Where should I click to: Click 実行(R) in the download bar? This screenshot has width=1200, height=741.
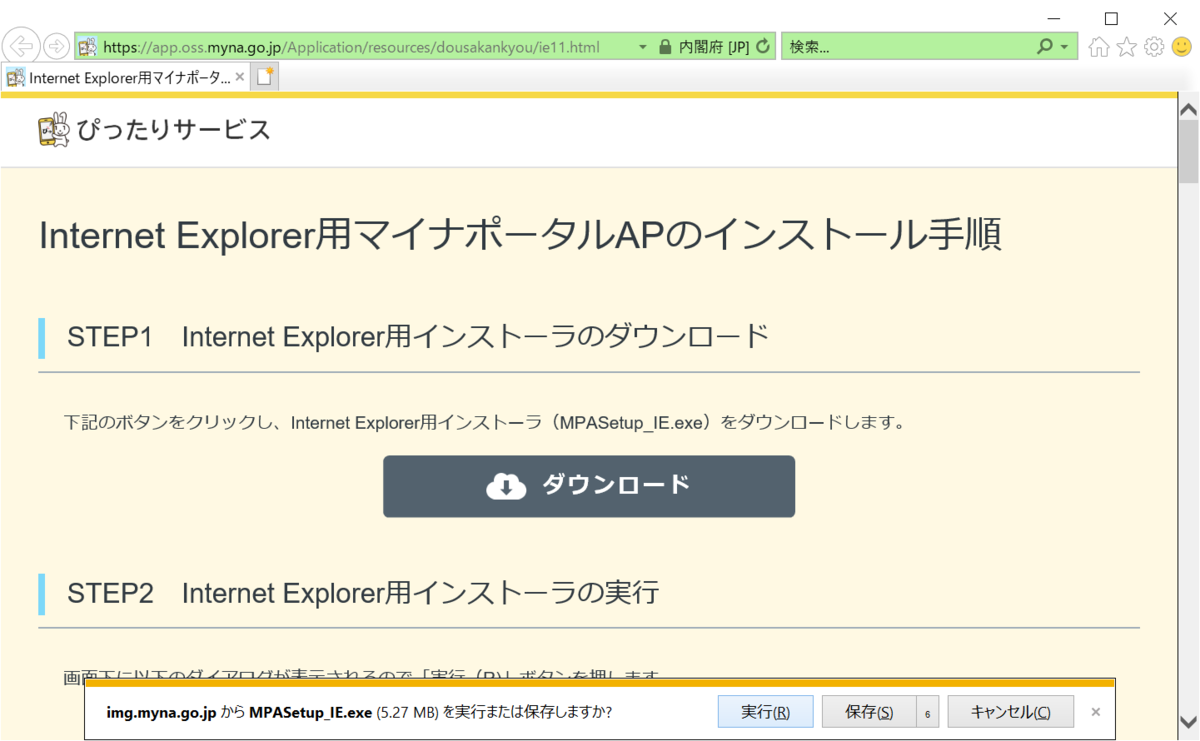(765, 712)
